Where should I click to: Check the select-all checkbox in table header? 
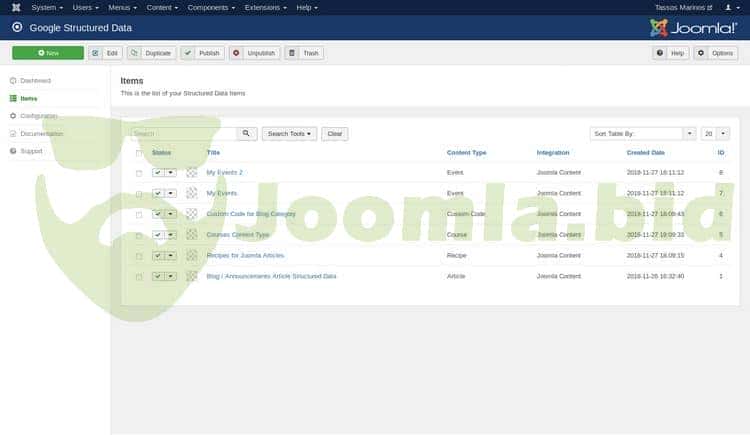[139, 153]
